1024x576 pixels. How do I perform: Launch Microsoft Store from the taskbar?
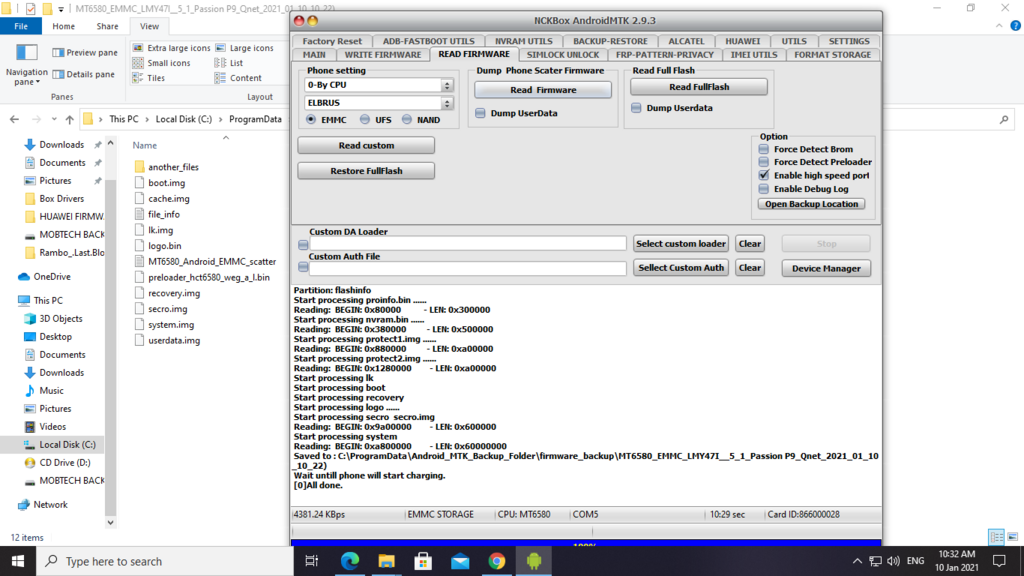click(423, 561)
